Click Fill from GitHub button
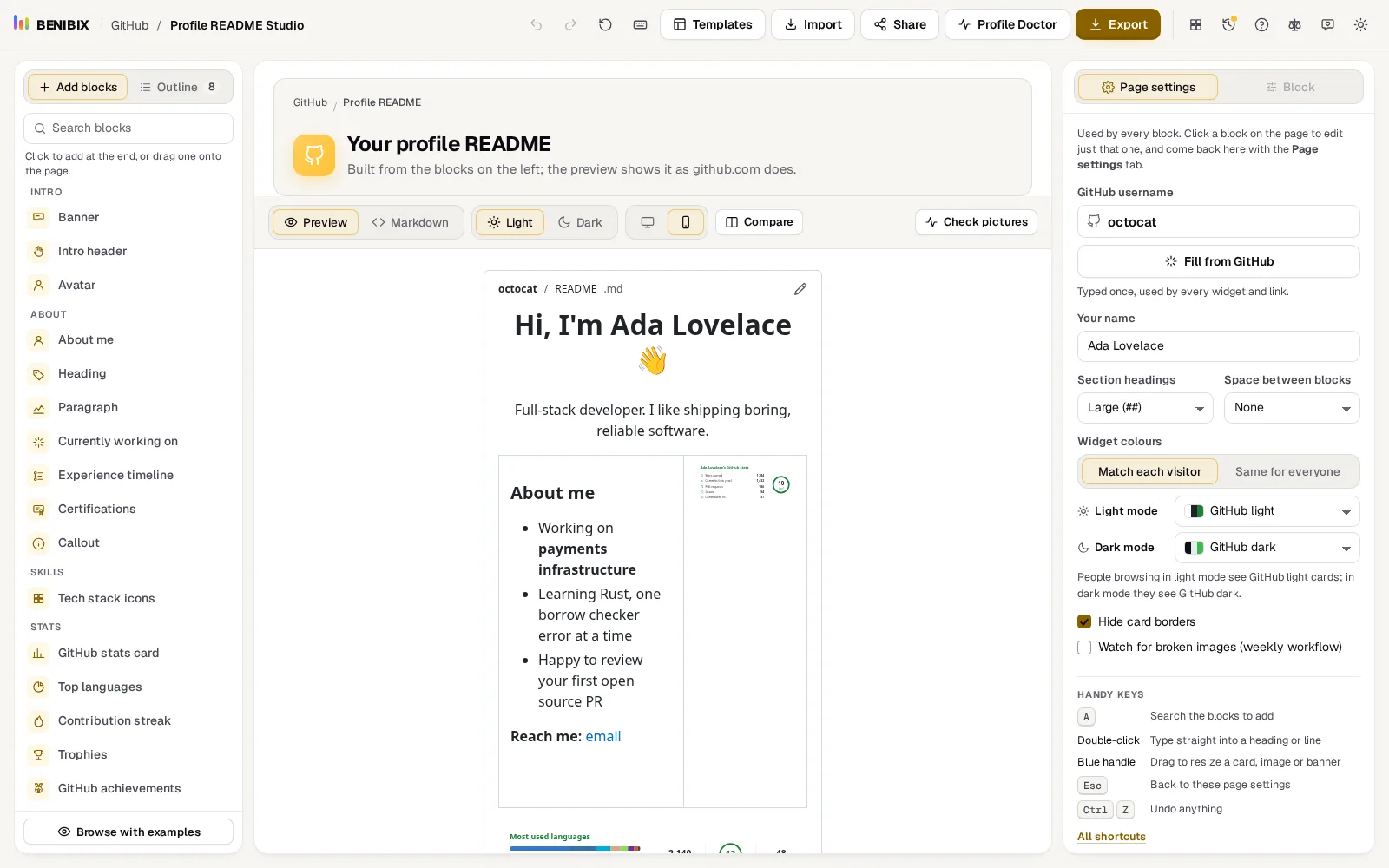Screen dimensions: 1389x868 tap(1219, 261)
